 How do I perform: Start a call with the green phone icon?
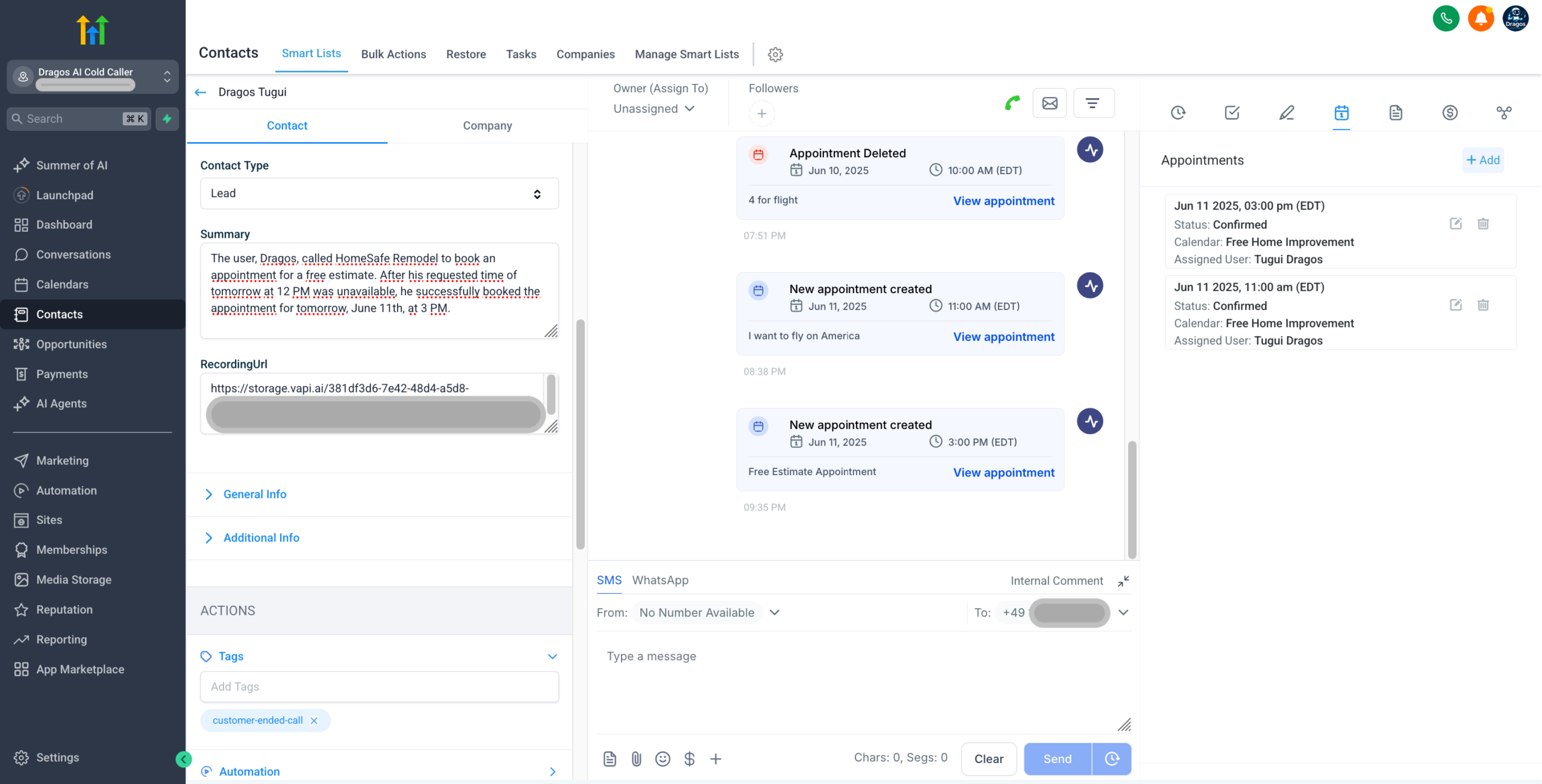point(1012,102)
